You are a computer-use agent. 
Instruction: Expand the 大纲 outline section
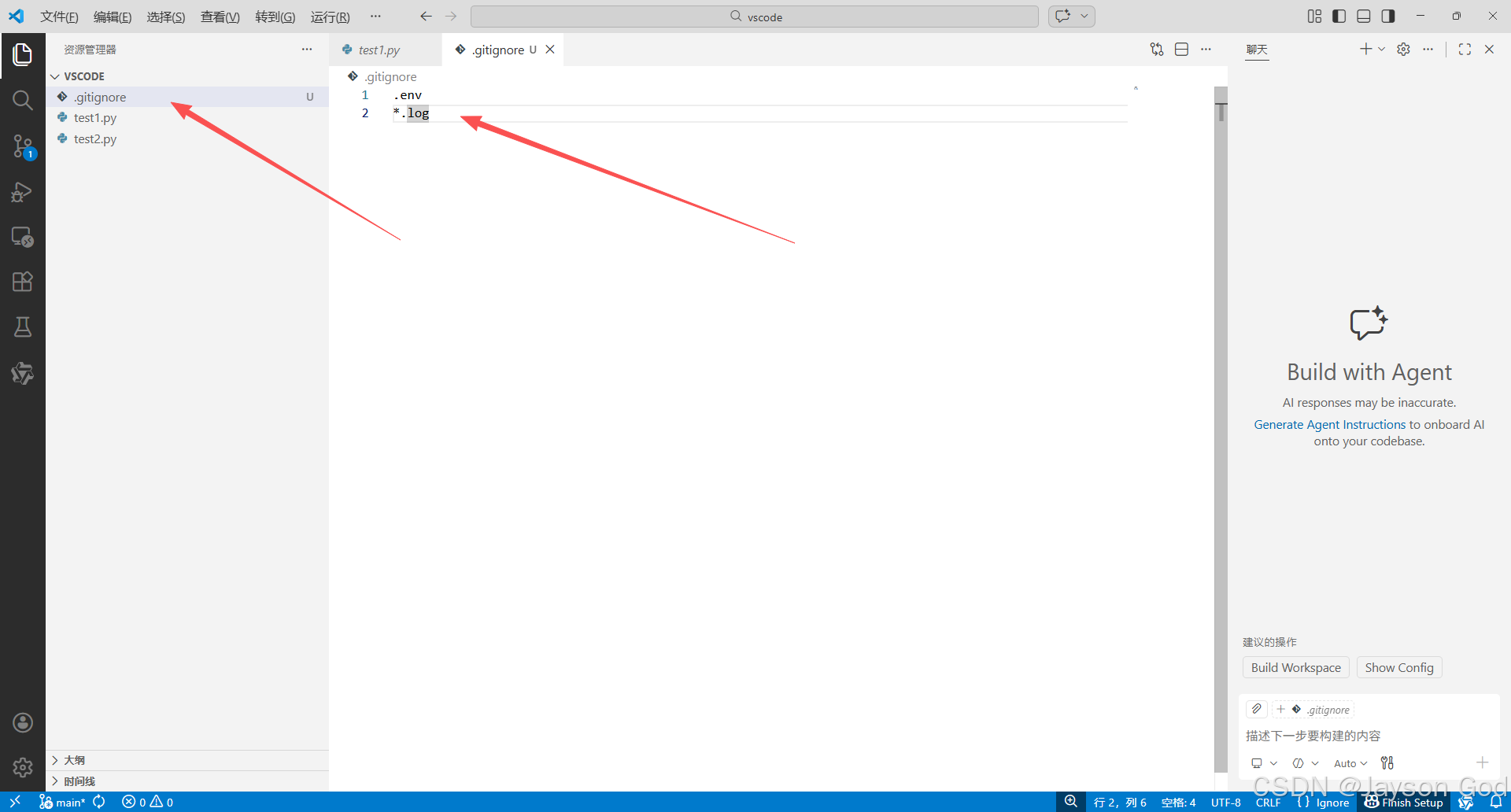(x=187, y=760)
